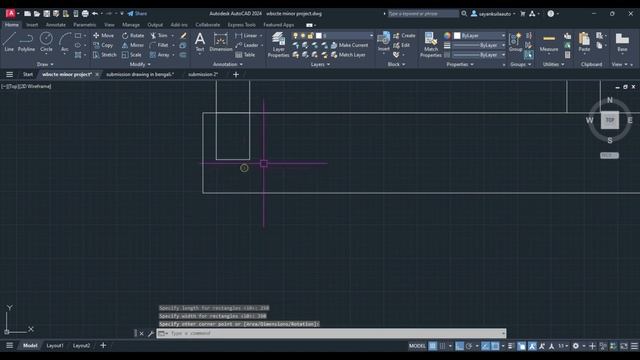Expand the Annotation panel
640x360 pixels.
click(228, 64)
